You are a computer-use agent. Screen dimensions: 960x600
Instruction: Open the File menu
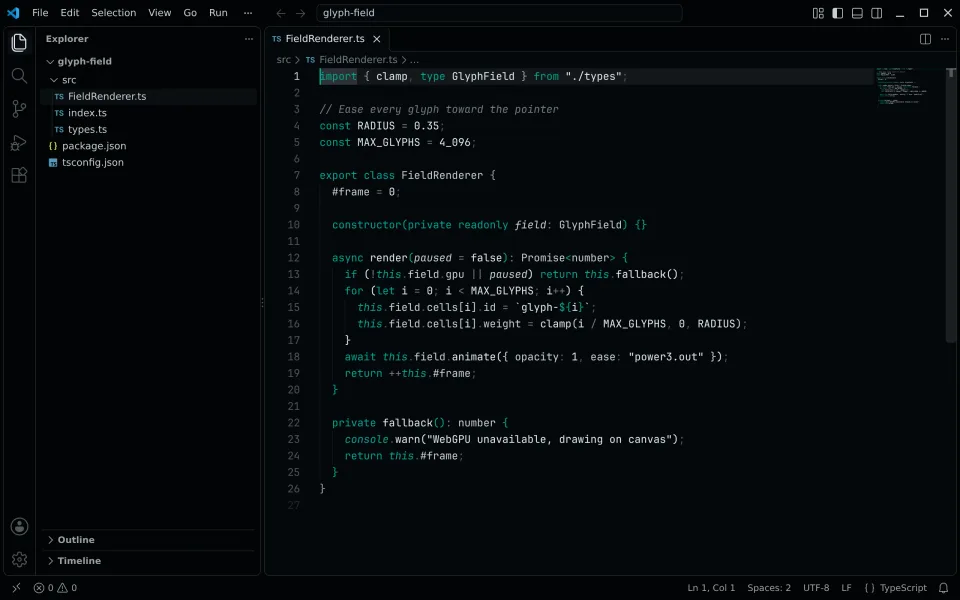(x=40, y=13)
